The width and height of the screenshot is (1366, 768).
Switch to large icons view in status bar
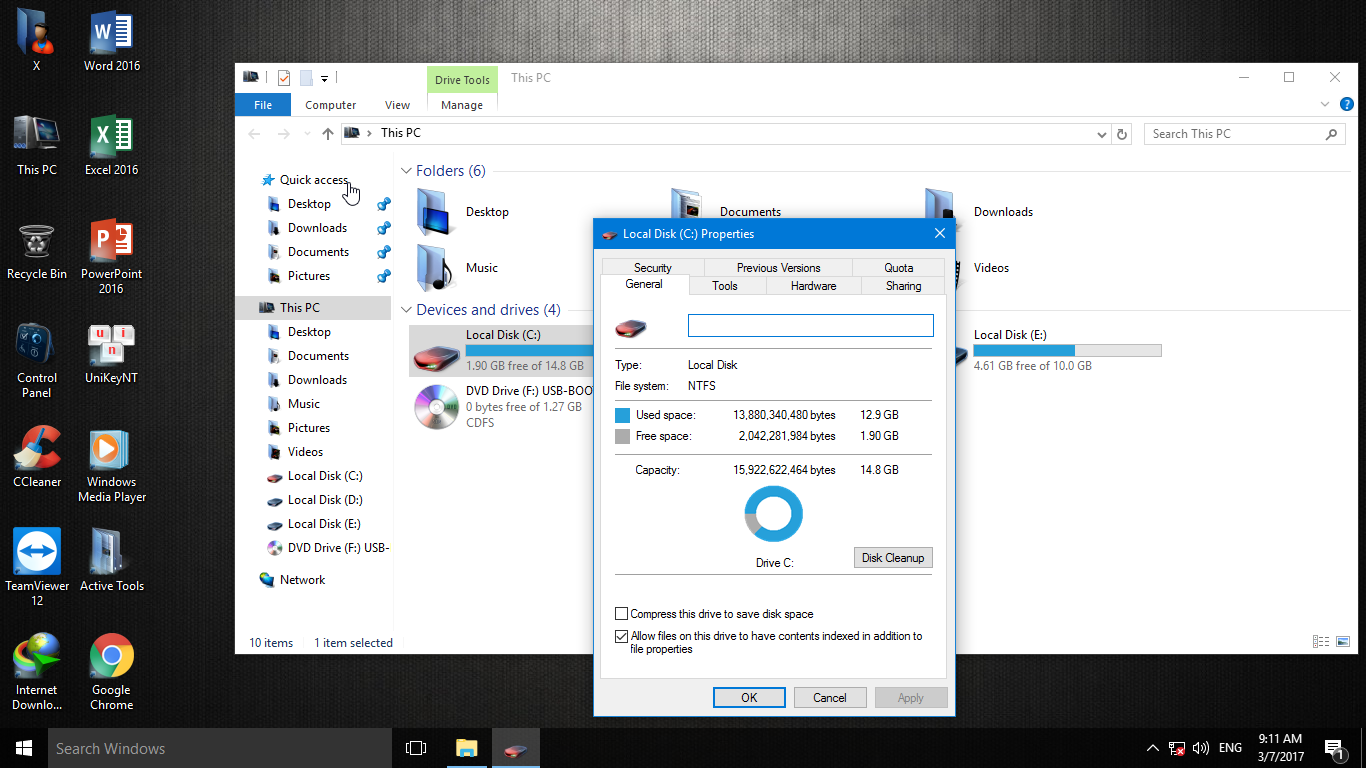point(1343,642)
